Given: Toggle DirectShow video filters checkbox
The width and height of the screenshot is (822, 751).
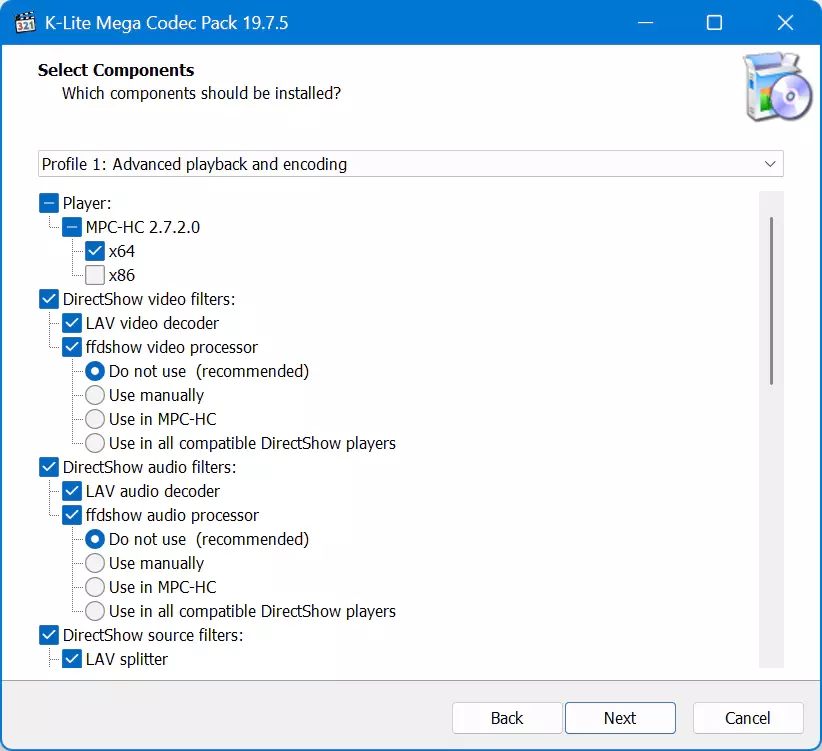Looking at the screenshot, I should (x=49, y=299).
